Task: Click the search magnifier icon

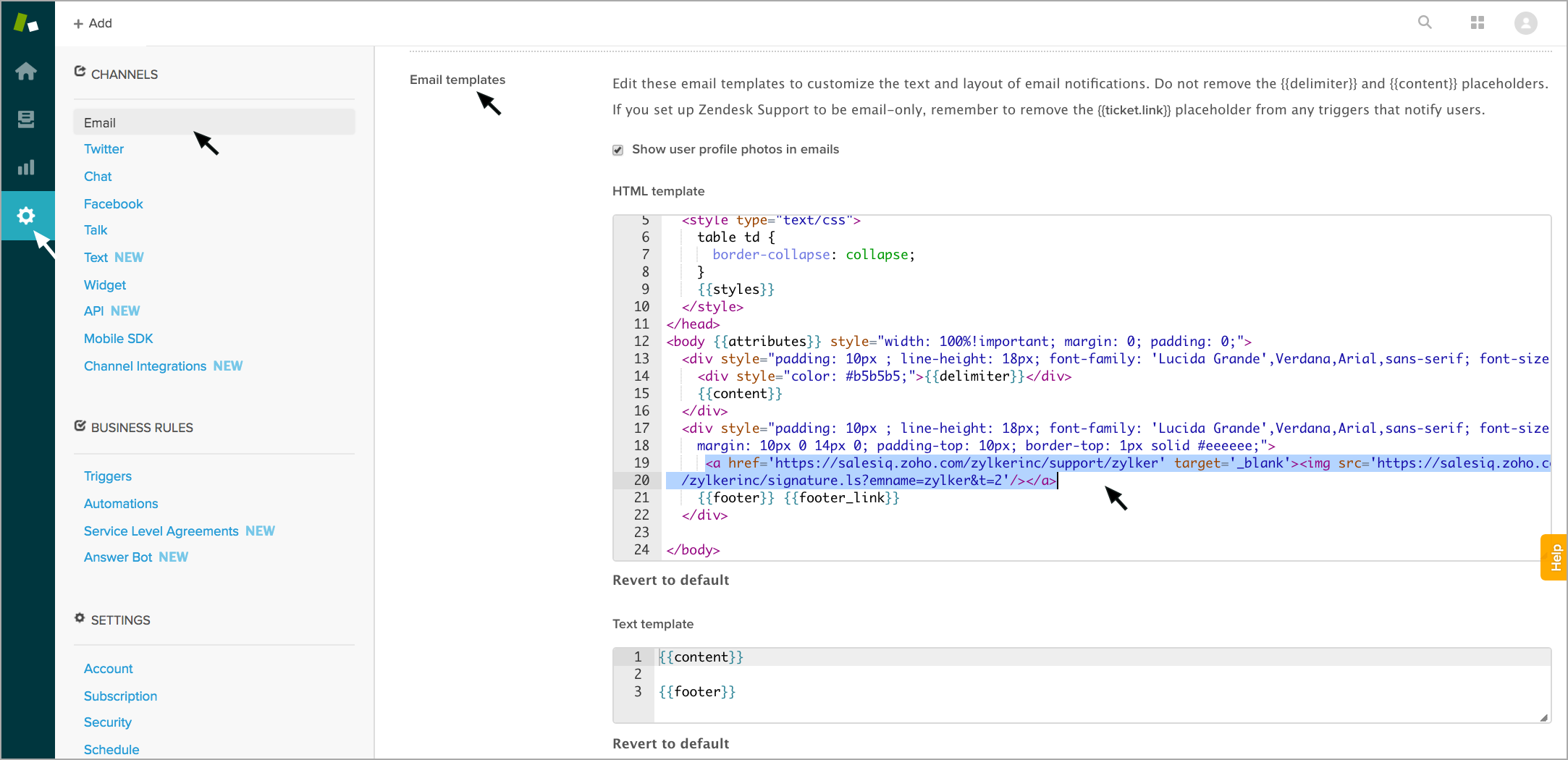Action: 1425,22
